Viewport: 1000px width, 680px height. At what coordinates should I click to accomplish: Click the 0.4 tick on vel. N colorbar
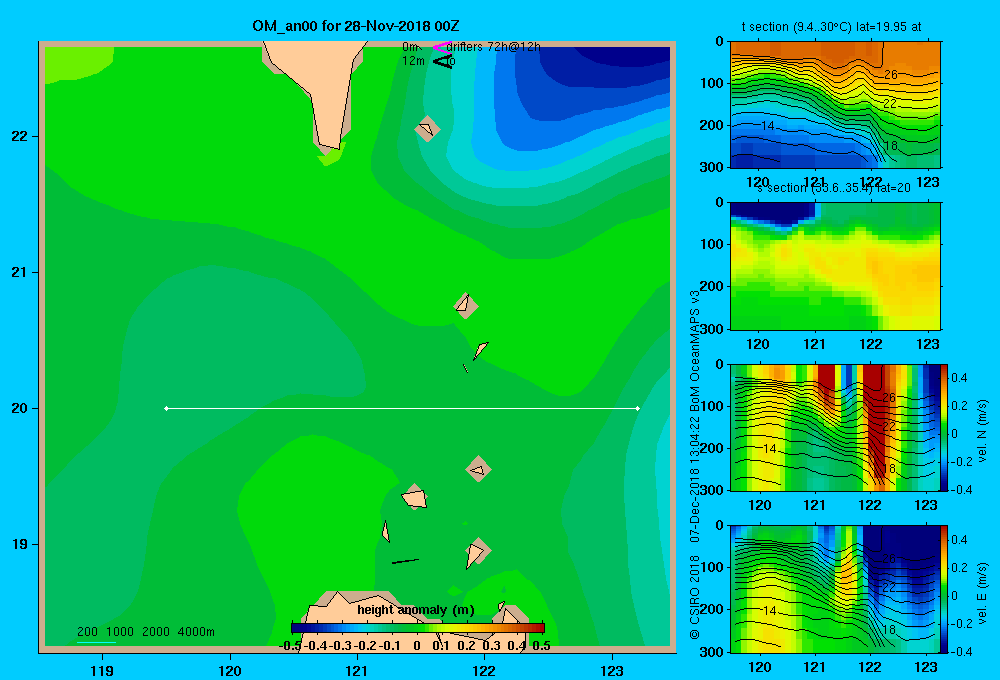tap(959, 378)
